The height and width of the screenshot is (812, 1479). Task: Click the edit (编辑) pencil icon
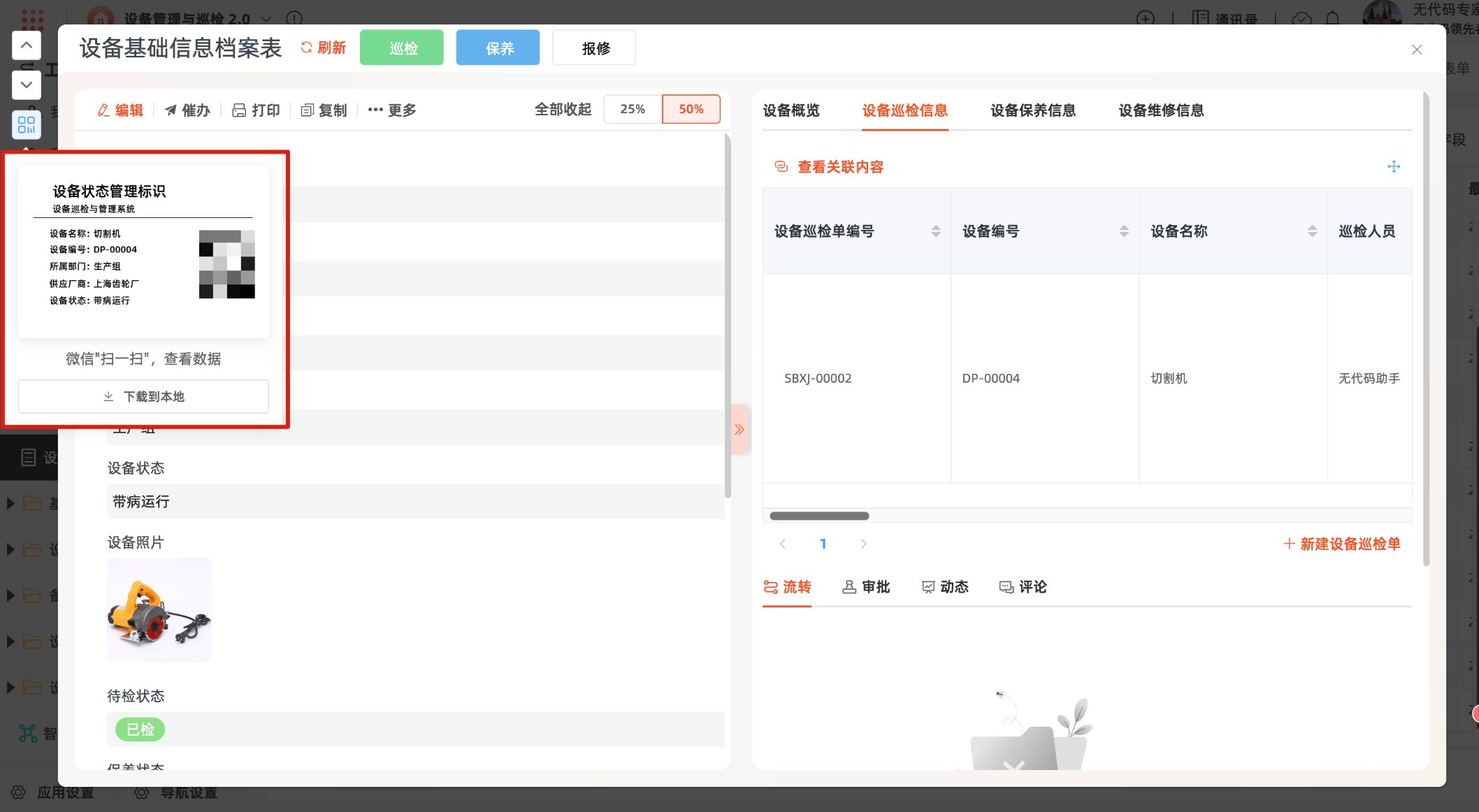pyautogui.click(x=103, y=110)
